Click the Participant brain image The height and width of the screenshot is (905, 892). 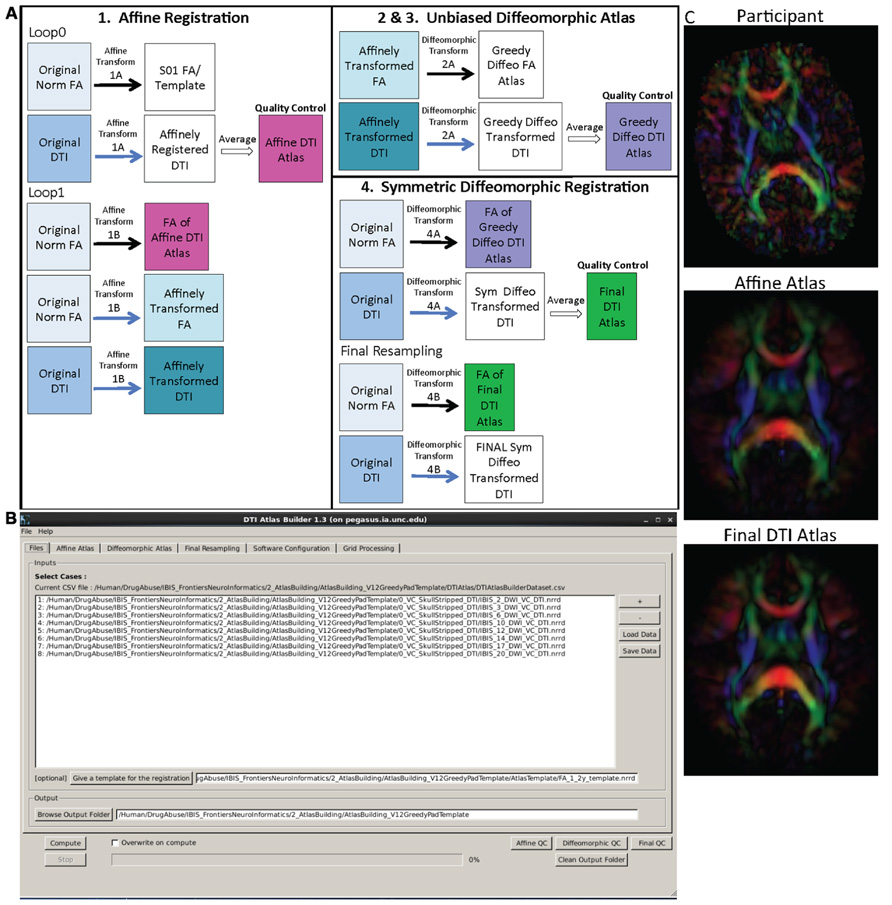(781, 146)
